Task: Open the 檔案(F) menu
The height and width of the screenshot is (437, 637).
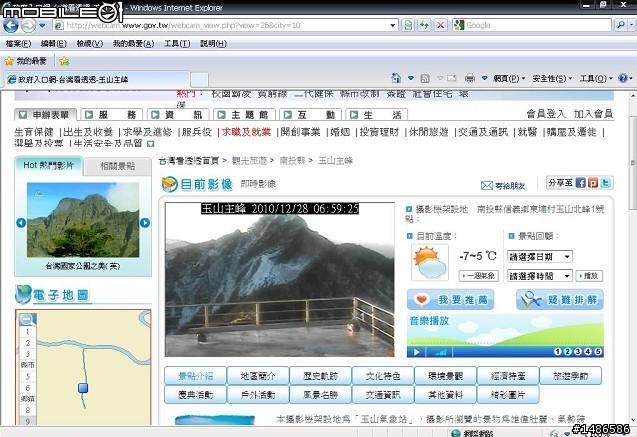Action: tap(18, 43)
